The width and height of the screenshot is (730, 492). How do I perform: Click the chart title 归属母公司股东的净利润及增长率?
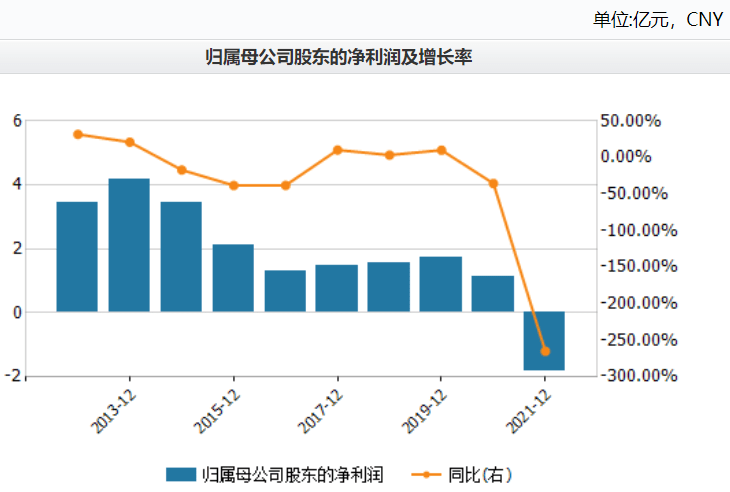coord(337,58)
